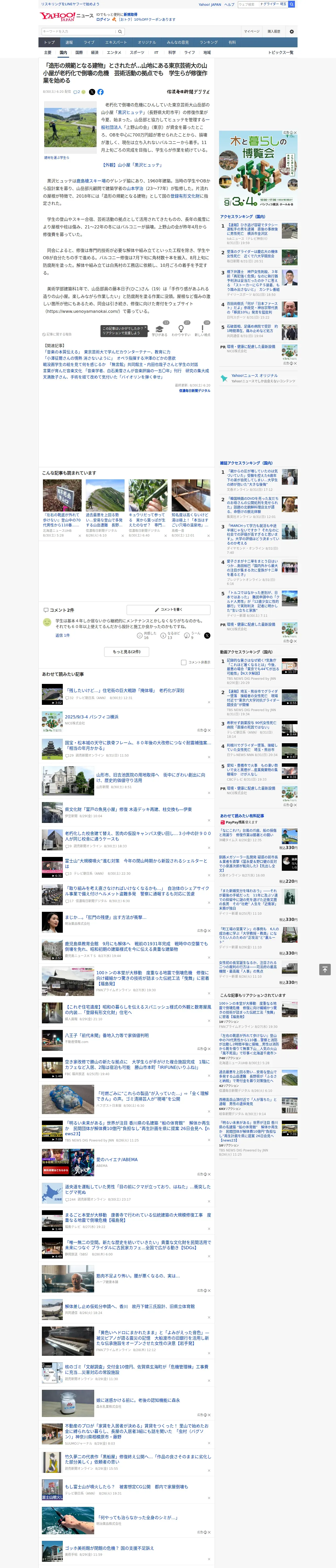The image size is (336, 1568).
Task: Click the back-to-top arrow button
Action: coord(325,969)
